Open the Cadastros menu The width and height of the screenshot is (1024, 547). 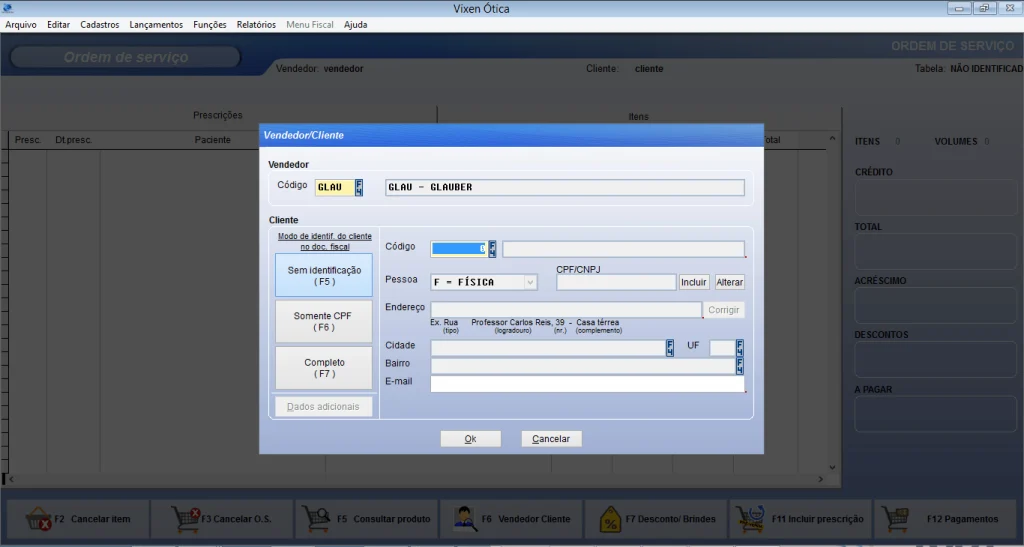coord(100,24)
